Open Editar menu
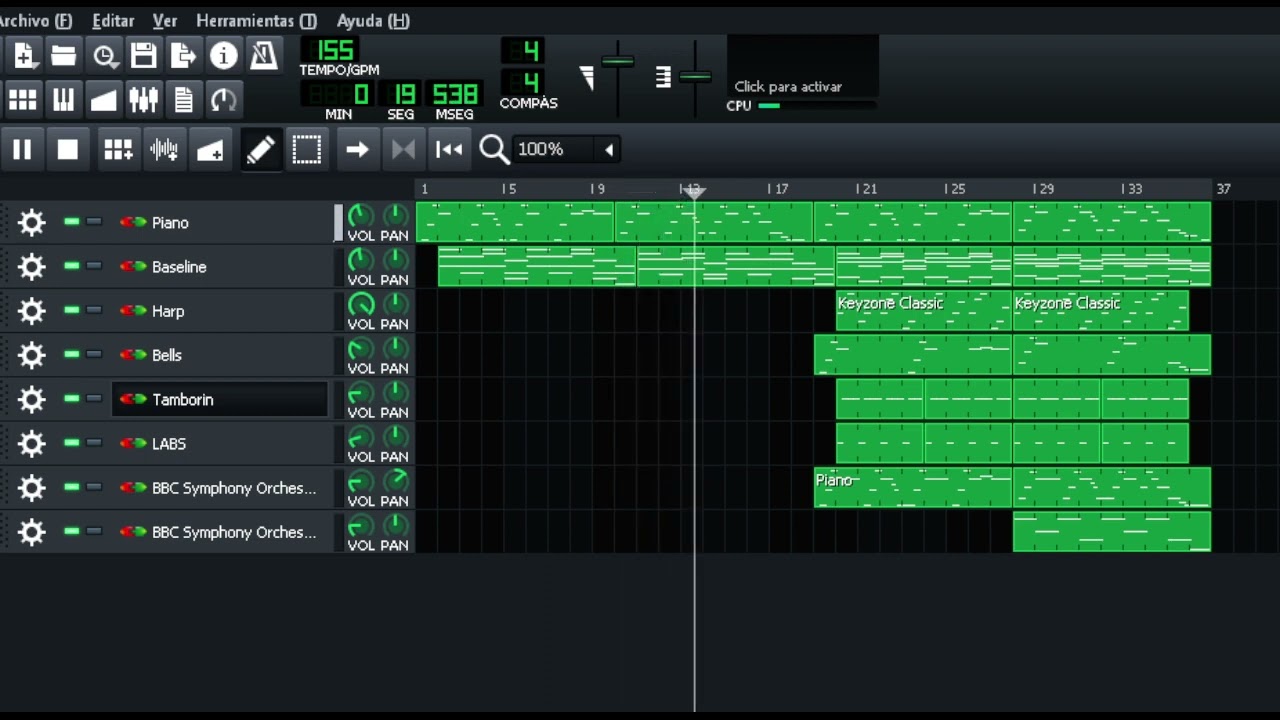Viewport: 1280px width, 720px height. (113, 20)
